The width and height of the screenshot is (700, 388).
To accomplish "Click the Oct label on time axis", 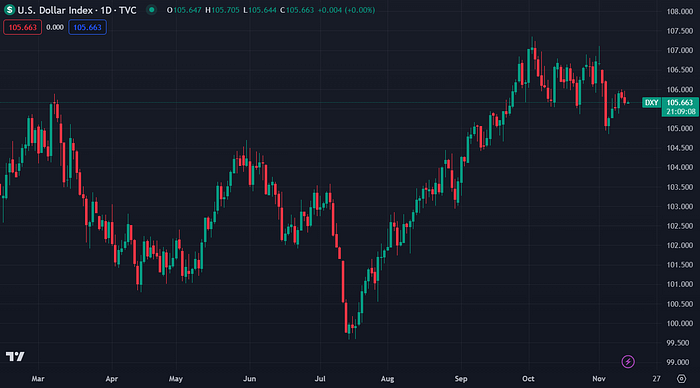I will [x=528, y=379].
